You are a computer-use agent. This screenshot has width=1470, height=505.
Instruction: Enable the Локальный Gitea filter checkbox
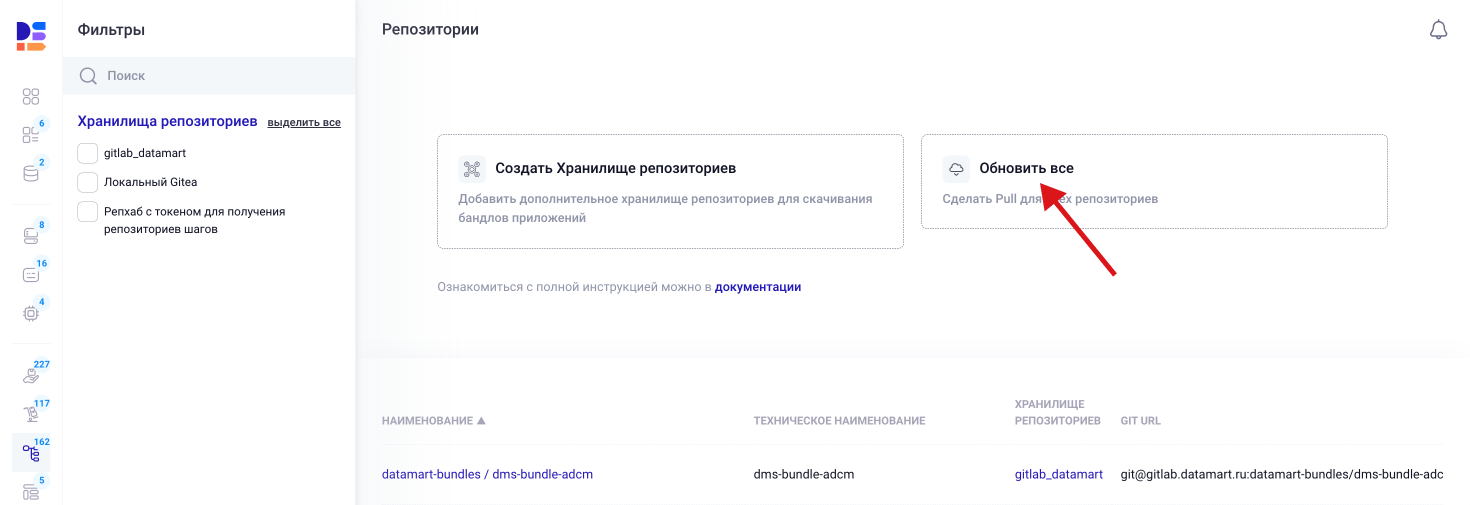pos(88,182)
